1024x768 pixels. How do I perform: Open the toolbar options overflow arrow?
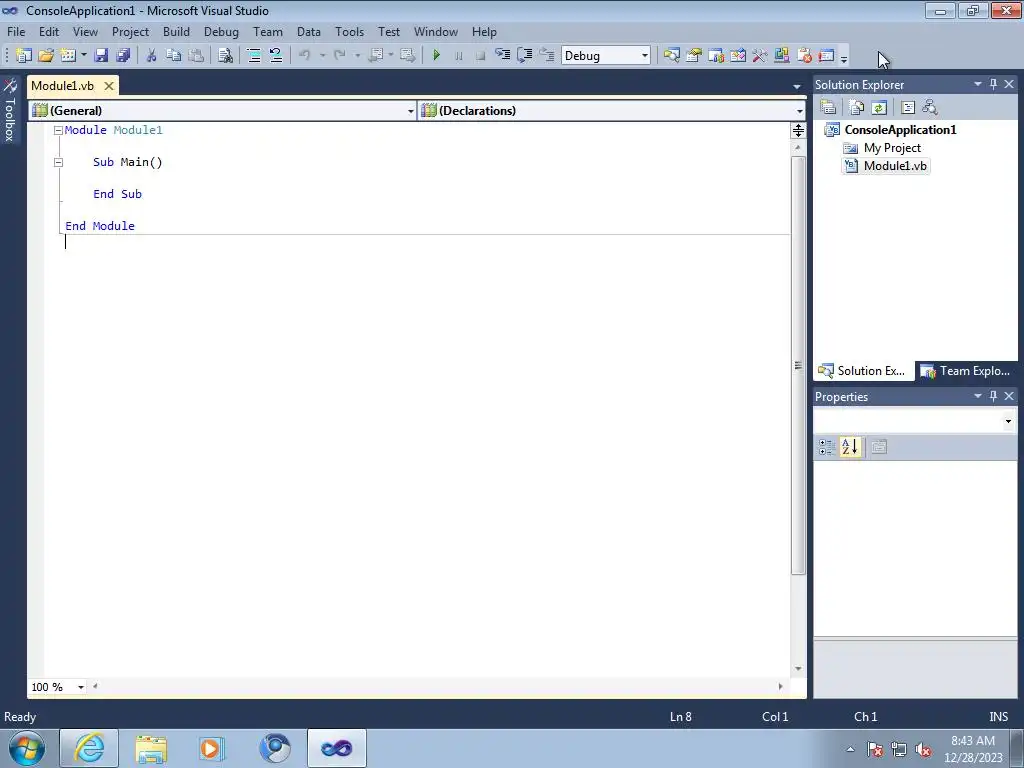pos(844,57)
